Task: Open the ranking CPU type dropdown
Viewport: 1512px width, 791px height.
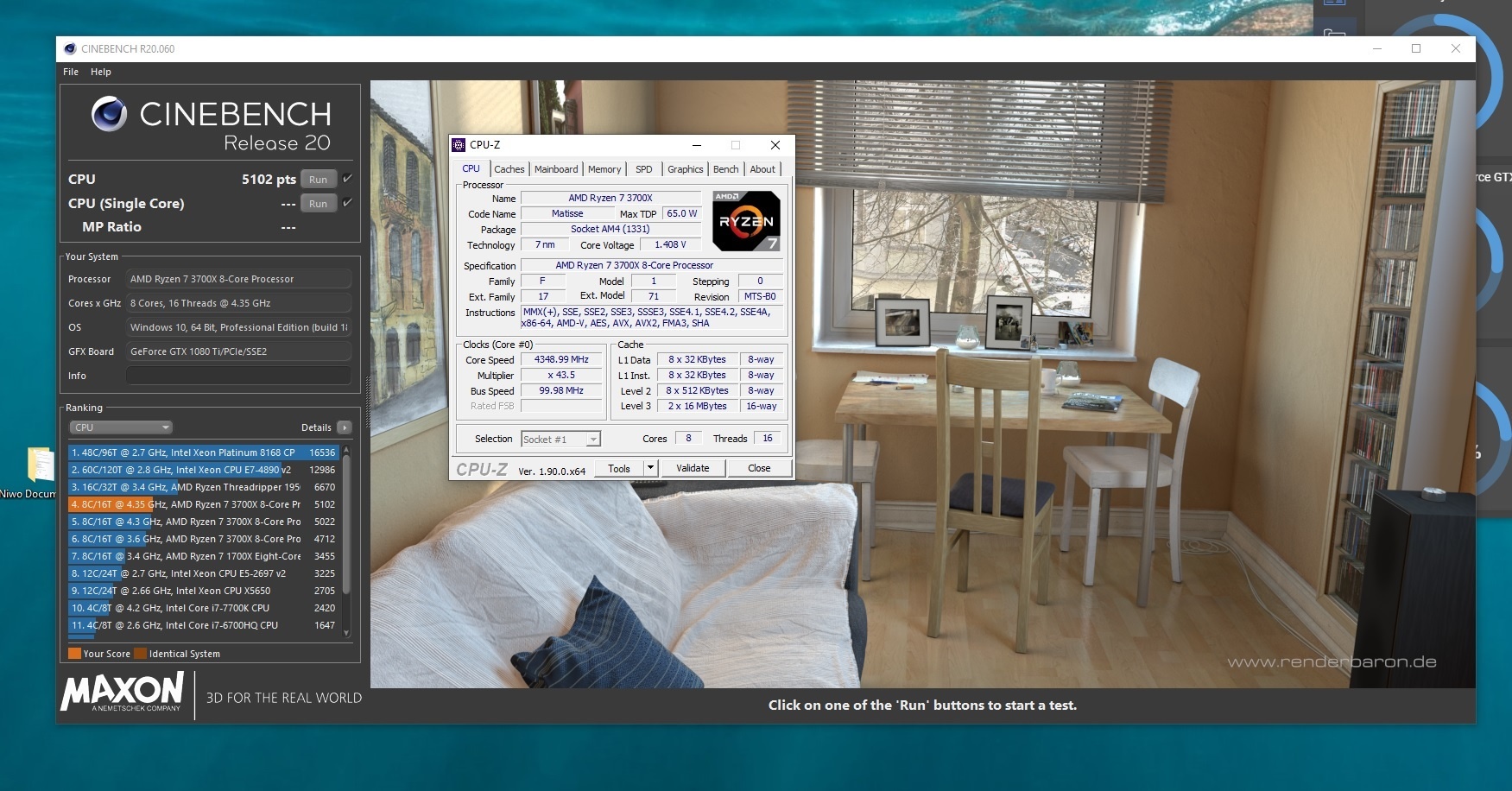Action: tap(121, 427)
